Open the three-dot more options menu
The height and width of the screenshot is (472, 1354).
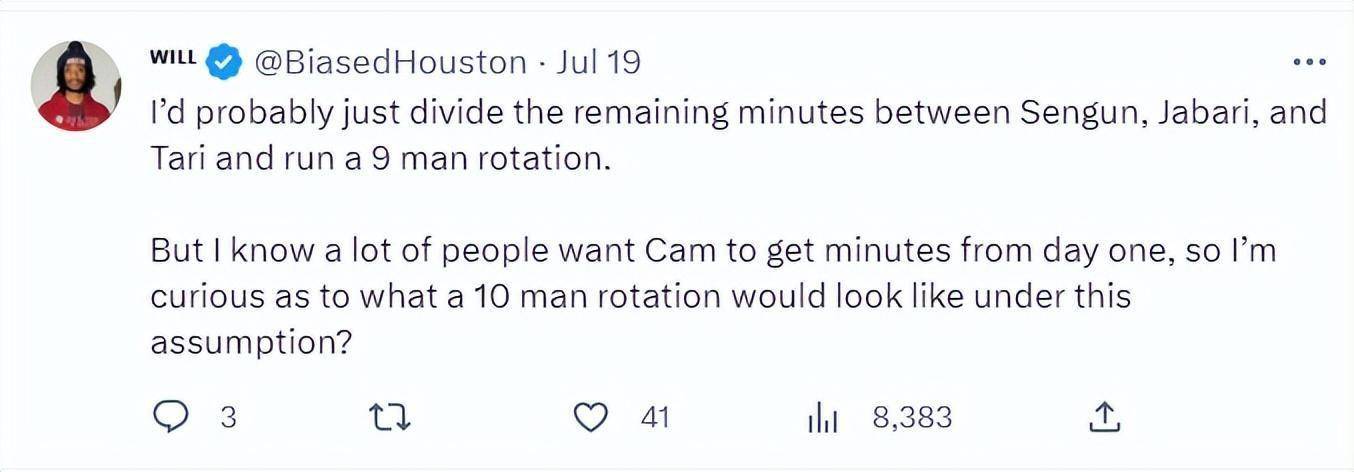(1309, 62)
